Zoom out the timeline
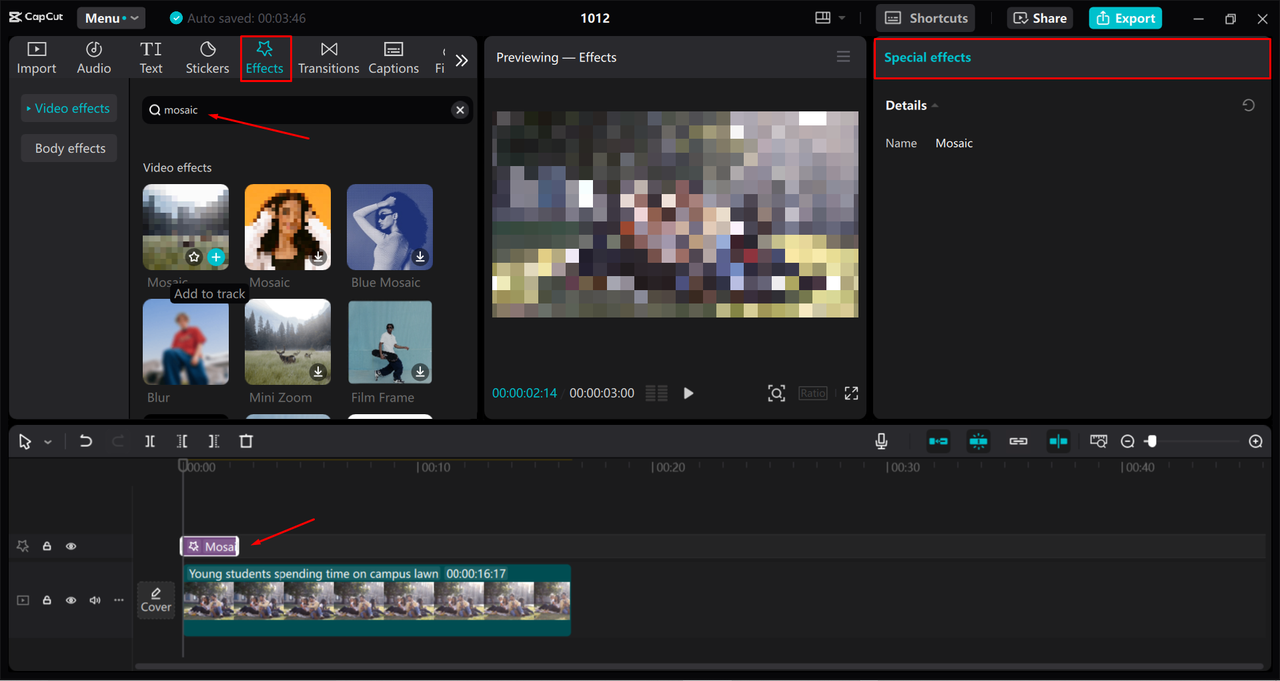1280x681 pixels. tap(1128, 441)
